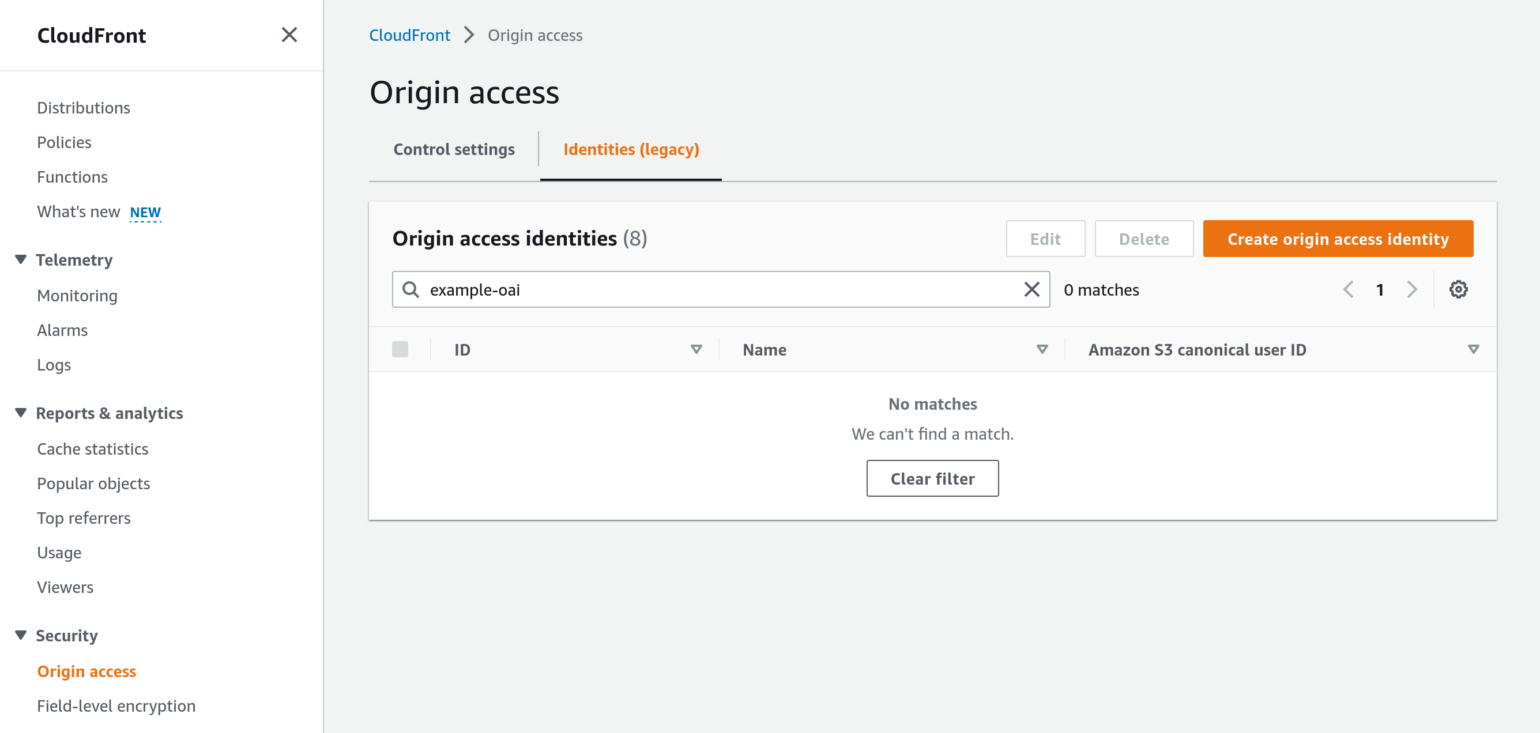Viewport: 1540px width, 733px height.
Task: Open Top referrers report
Action: click(84, 518)
